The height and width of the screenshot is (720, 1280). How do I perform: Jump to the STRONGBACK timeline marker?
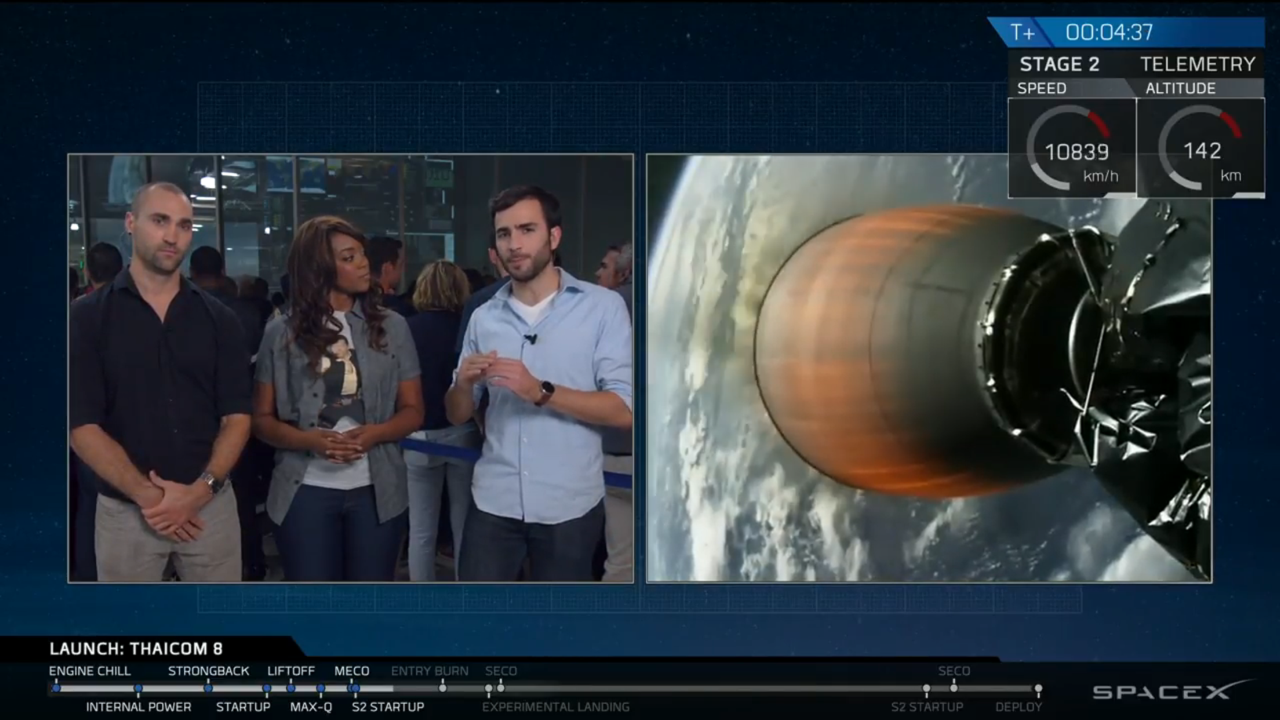pyautogui.click(x=208, y=688)
